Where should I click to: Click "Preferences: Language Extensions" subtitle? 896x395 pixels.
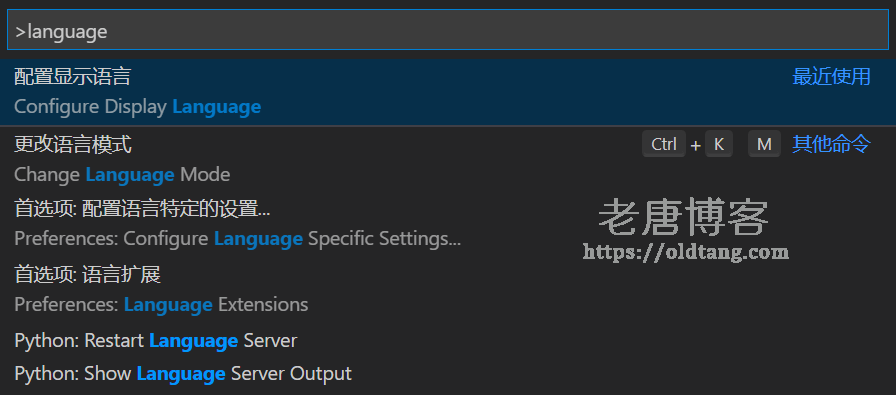161,305
